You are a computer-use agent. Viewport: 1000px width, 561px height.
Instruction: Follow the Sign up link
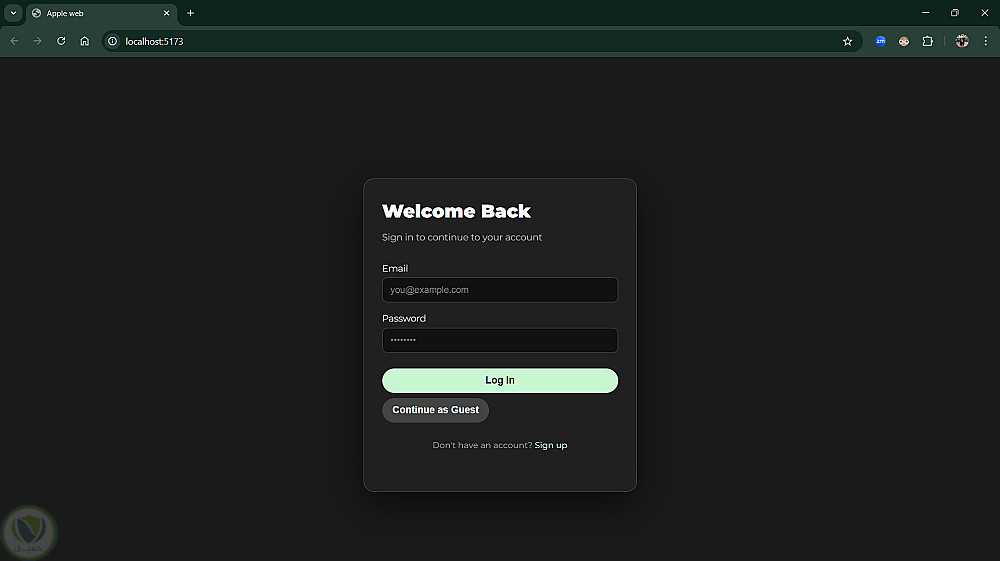pos(550,445)
